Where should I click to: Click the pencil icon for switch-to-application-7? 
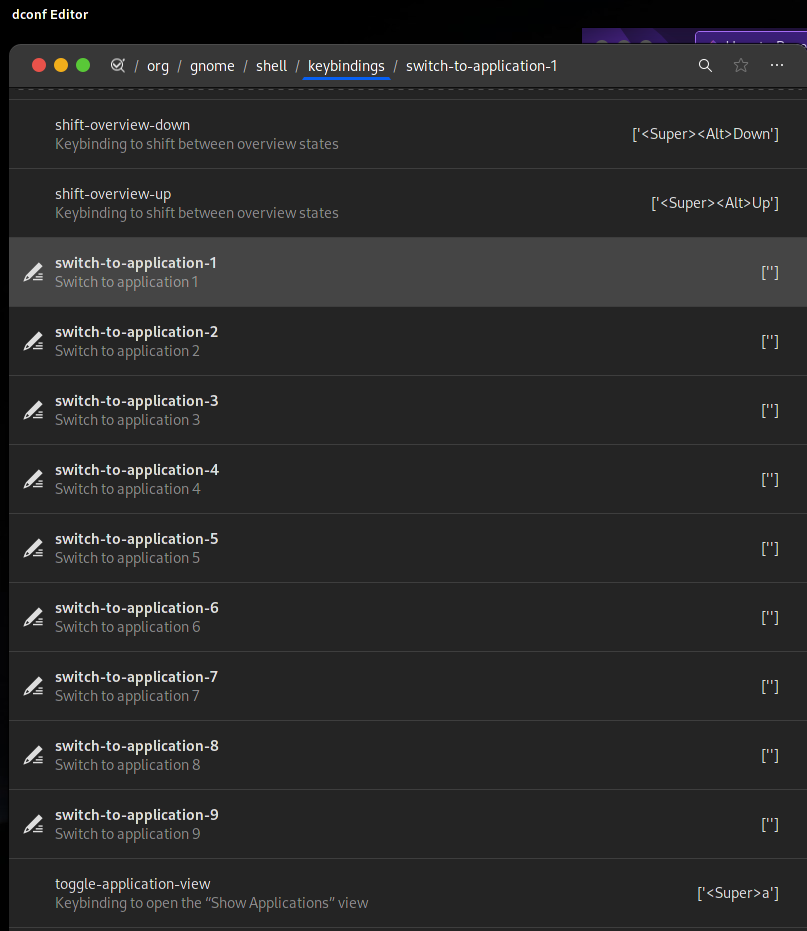33,686
